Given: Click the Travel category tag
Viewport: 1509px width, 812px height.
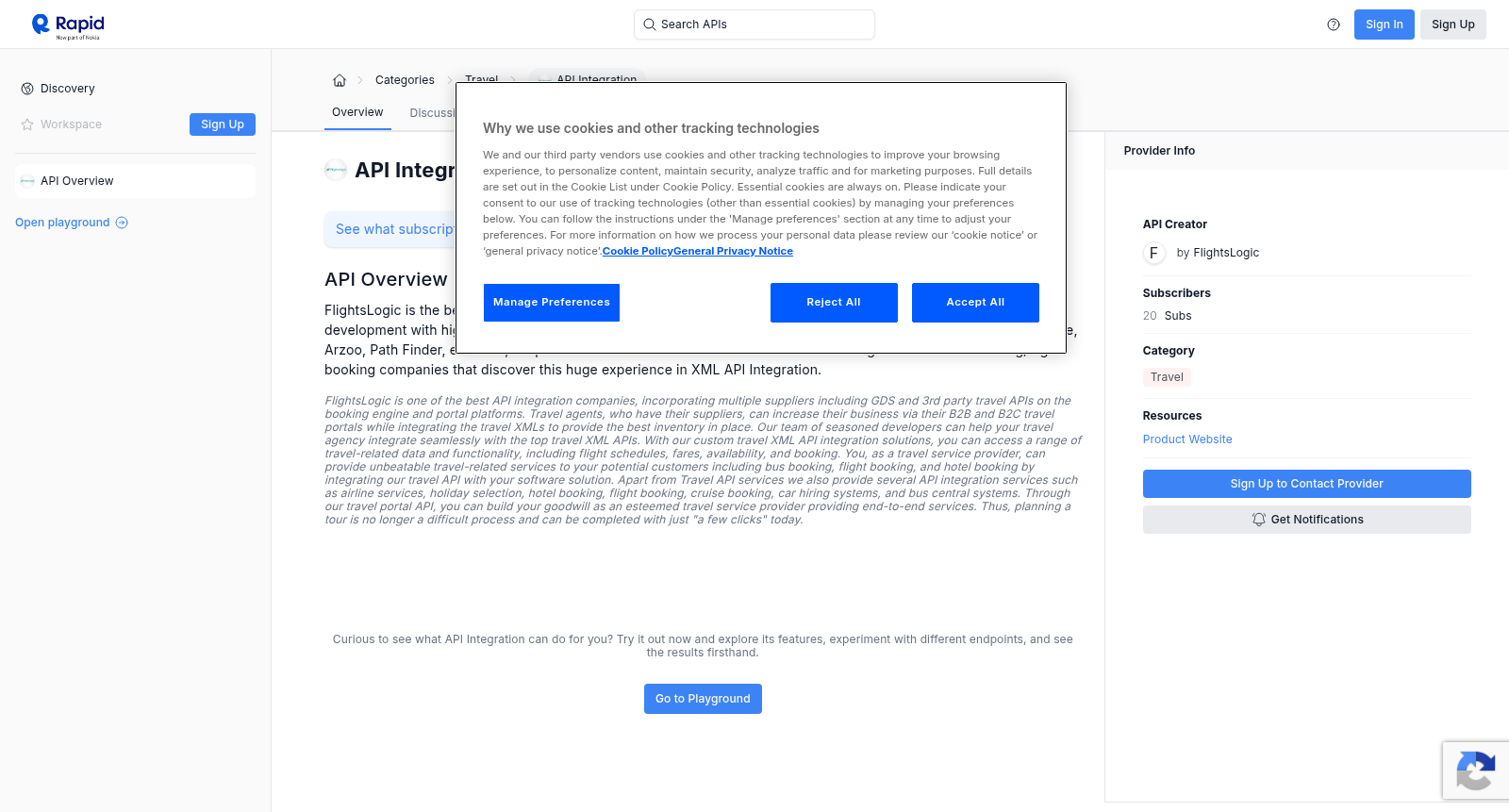Looking at the screenshot, I should pos(1167,377).
